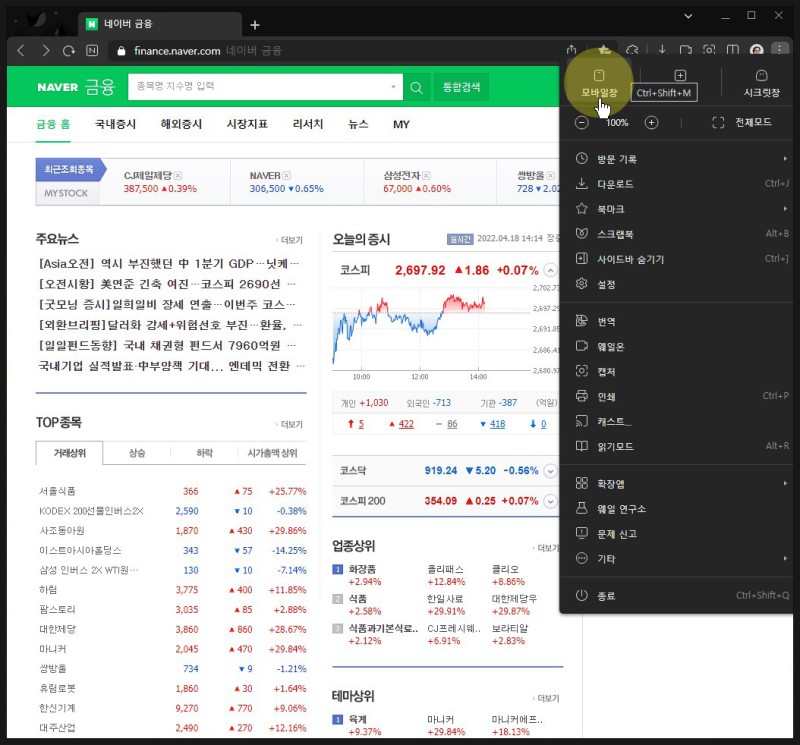Open the MY navigation tab
Screen dimensions: 800x745
pos(401,124)
